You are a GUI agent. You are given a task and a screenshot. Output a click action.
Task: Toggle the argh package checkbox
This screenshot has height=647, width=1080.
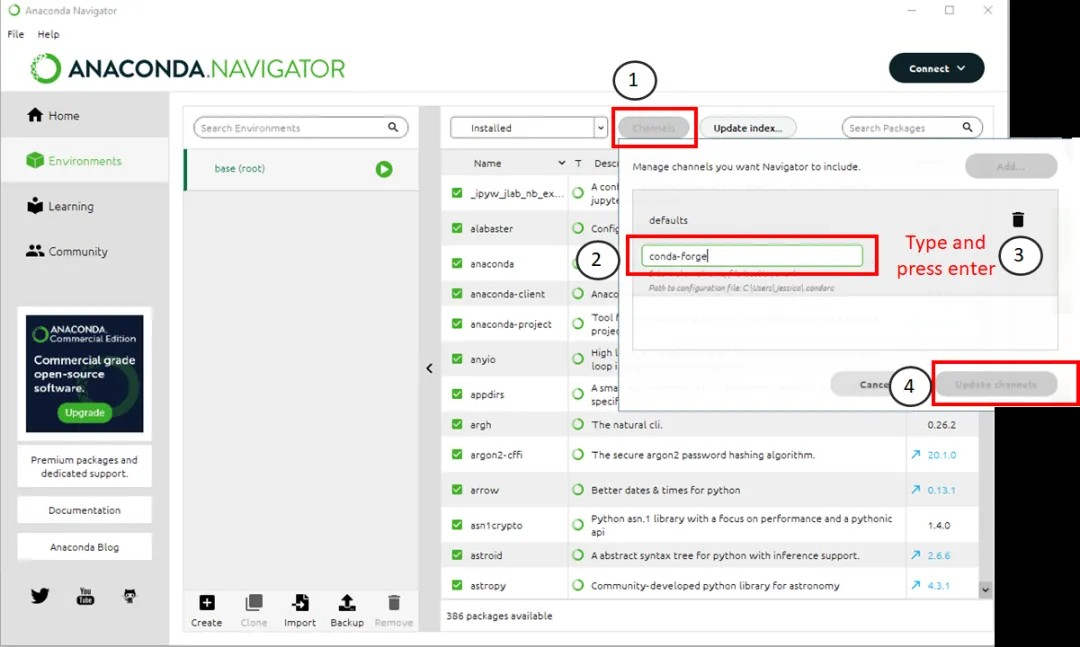pyautogui.click(x=457, y=424)
